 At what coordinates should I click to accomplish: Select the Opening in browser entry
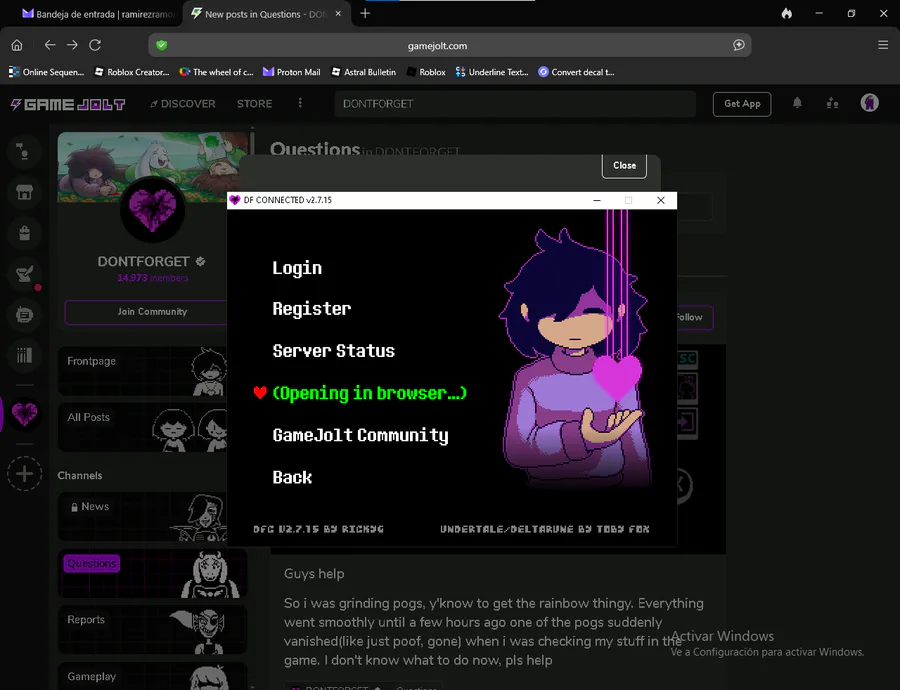pyautogui.click(x=370, y=393)
